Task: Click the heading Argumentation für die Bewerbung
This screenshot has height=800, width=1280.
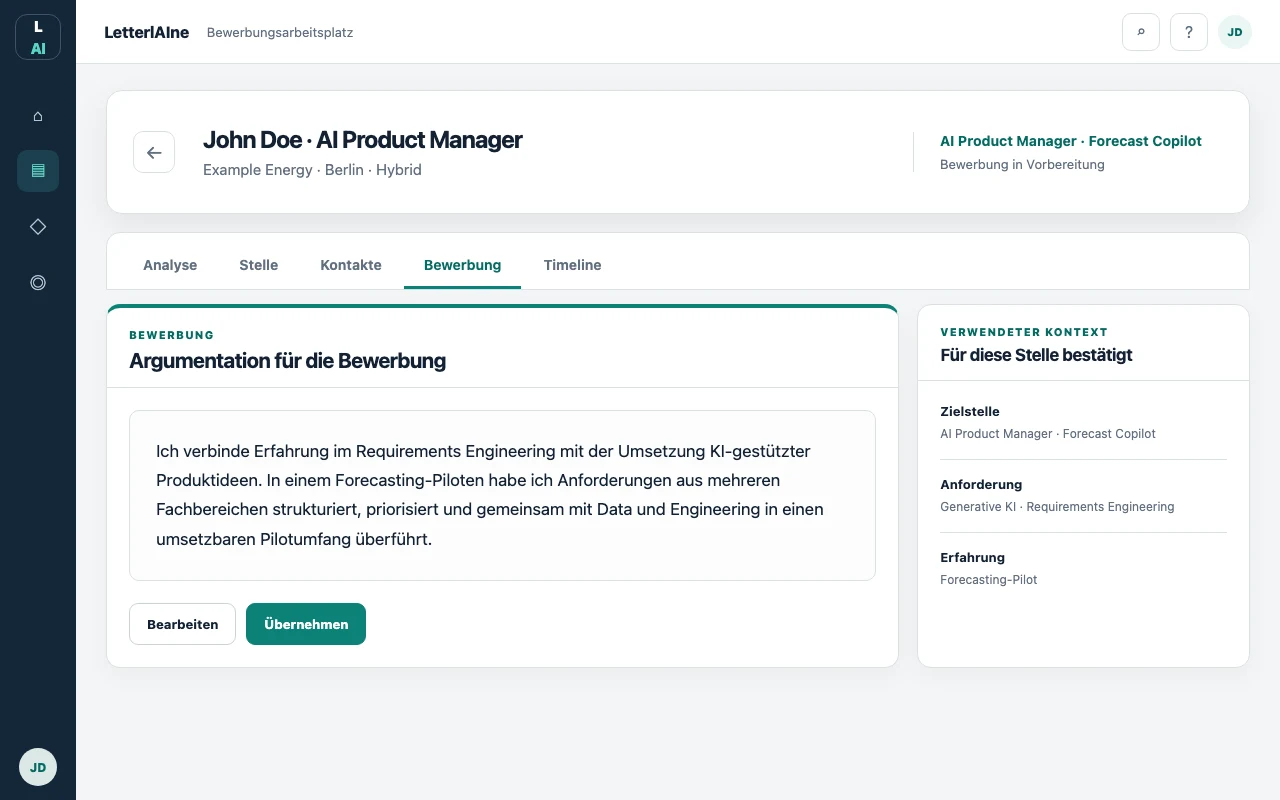Action: 288,361
